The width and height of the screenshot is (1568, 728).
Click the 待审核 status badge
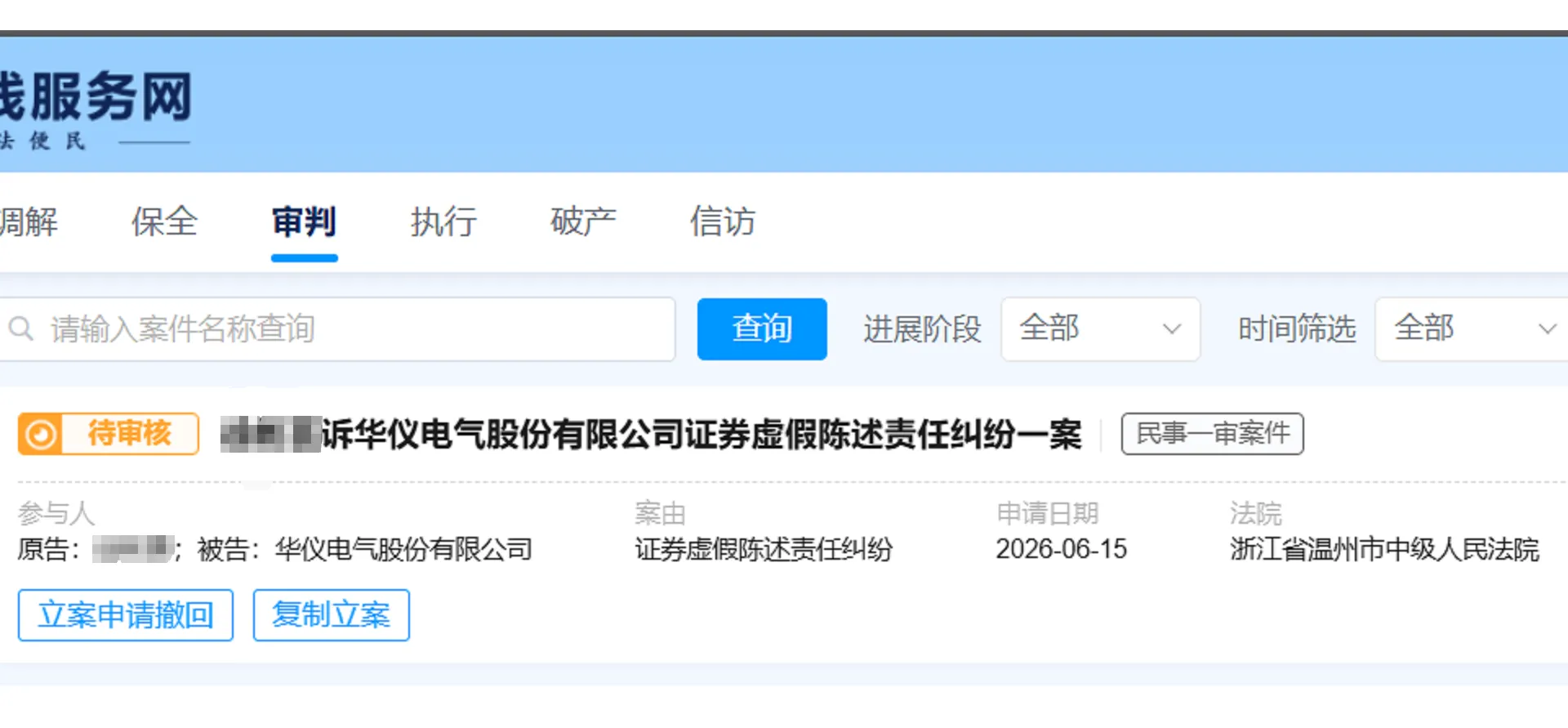(x=108, y=434)
